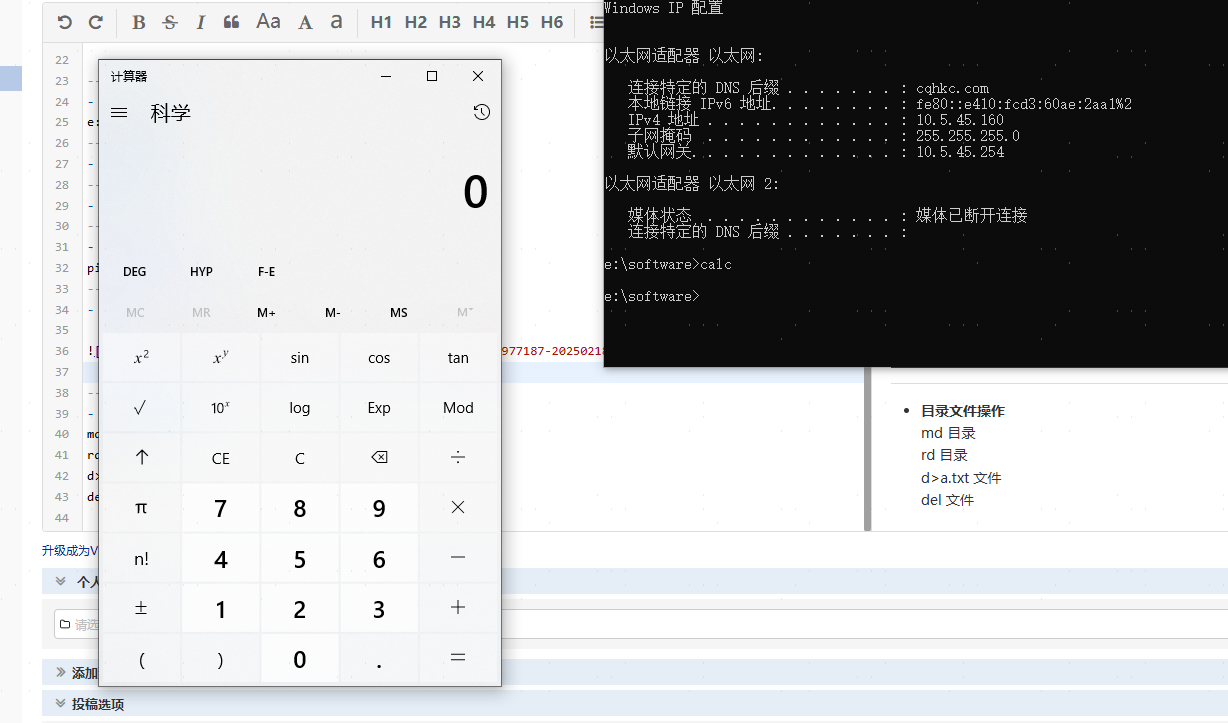Click the 10 to the x button
This screenshot has width=1228, height=723.
coord(221,408)
